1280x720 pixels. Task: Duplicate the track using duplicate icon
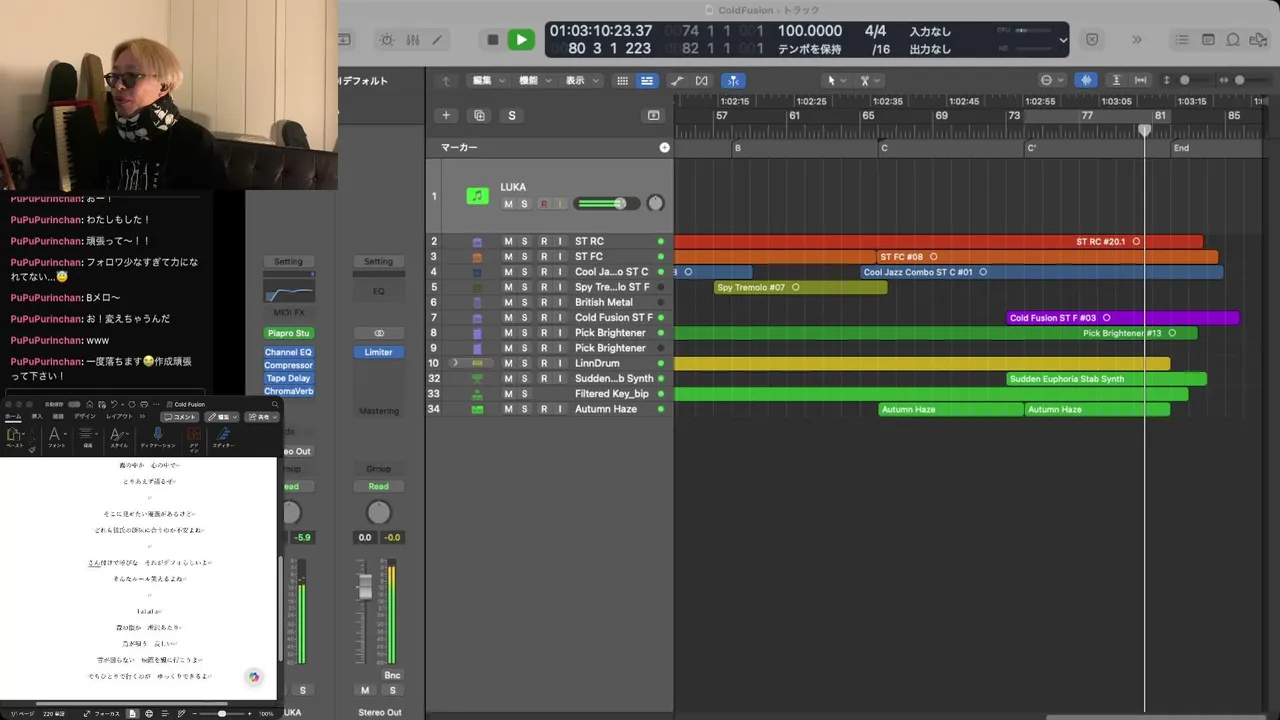click(x=479, y=115)
